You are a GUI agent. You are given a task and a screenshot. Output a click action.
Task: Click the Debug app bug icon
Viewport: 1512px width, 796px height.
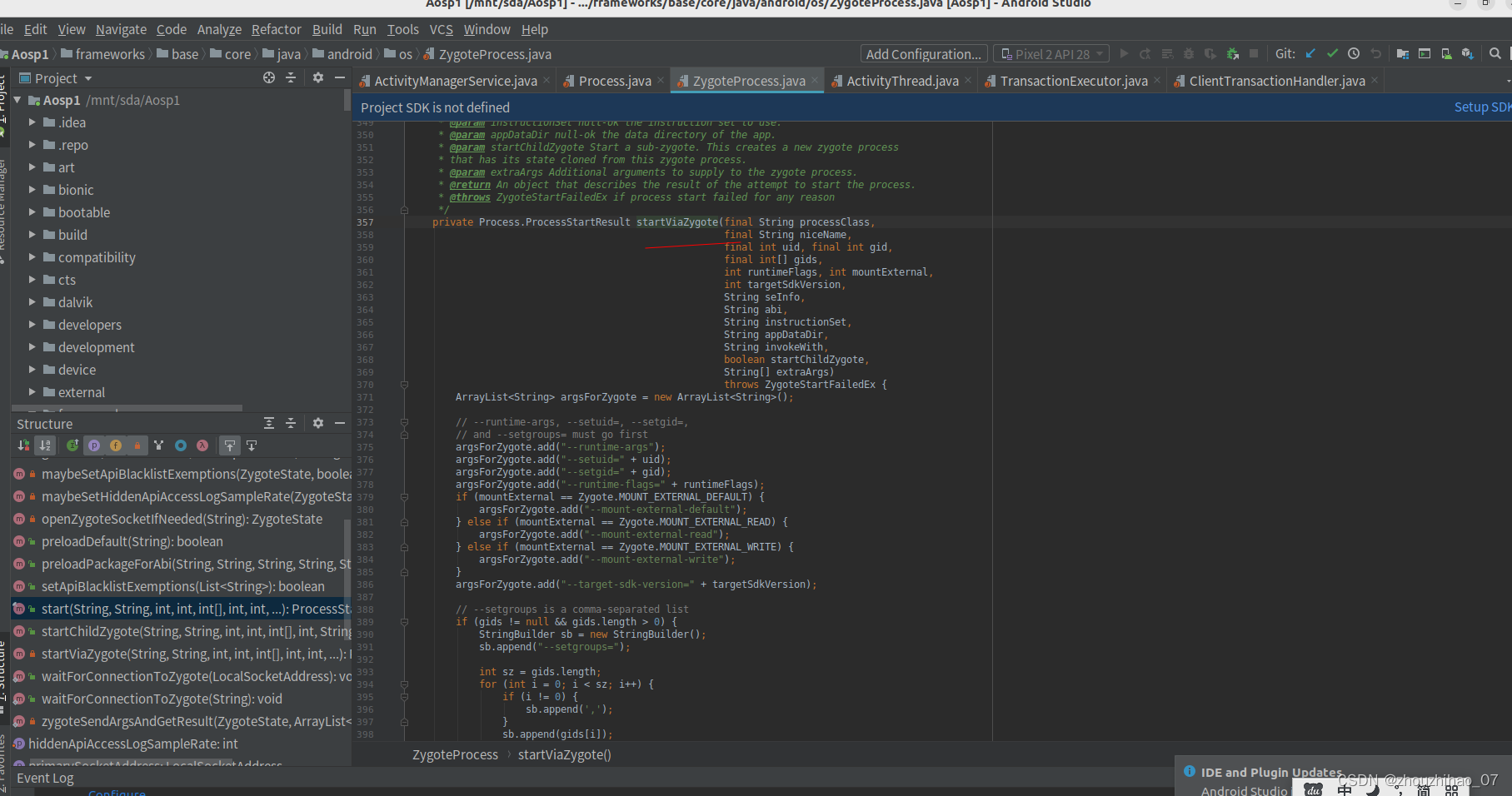point(1189,54)
